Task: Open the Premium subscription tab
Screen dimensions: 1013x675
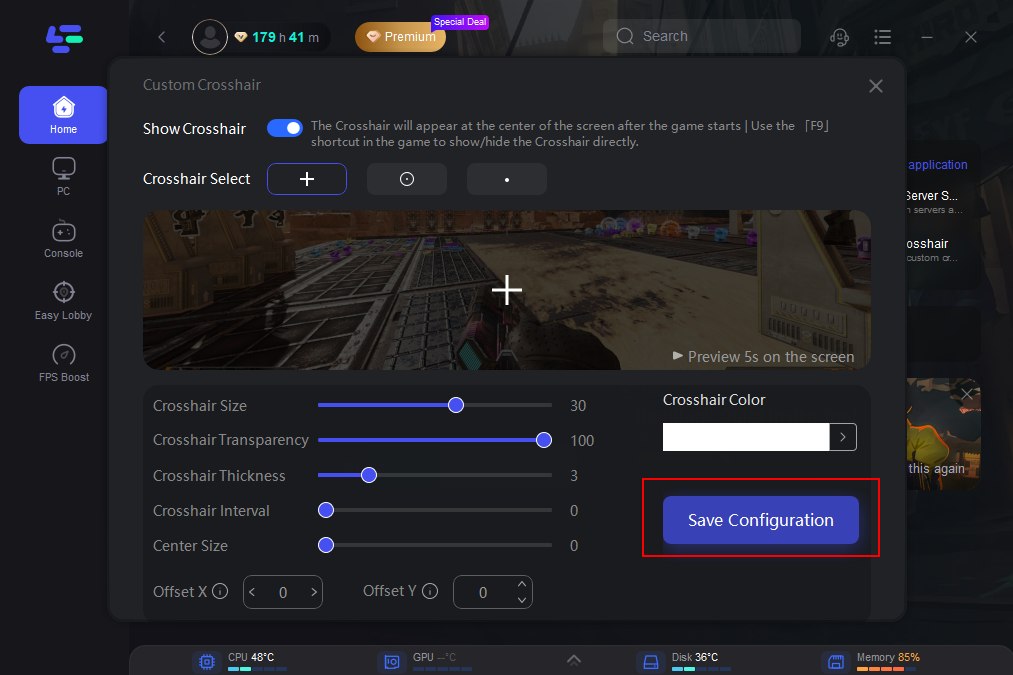Action: 399,36
